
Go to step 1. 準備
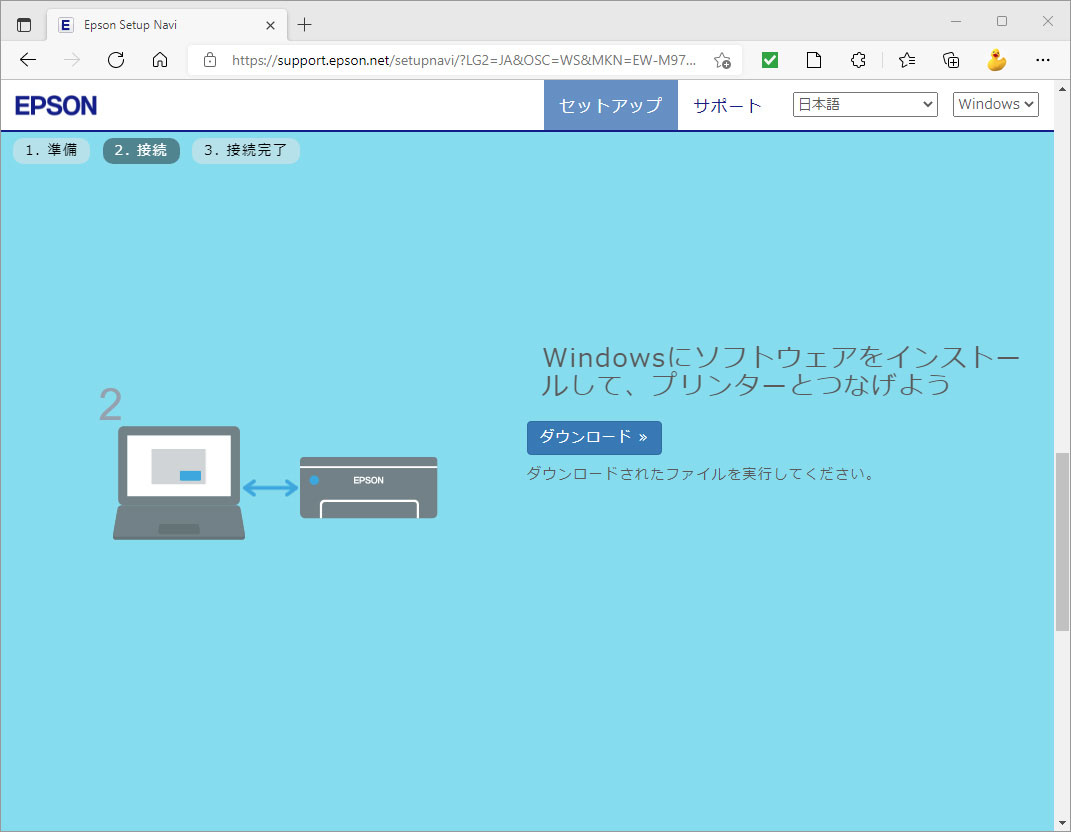(x=51, y=151)
